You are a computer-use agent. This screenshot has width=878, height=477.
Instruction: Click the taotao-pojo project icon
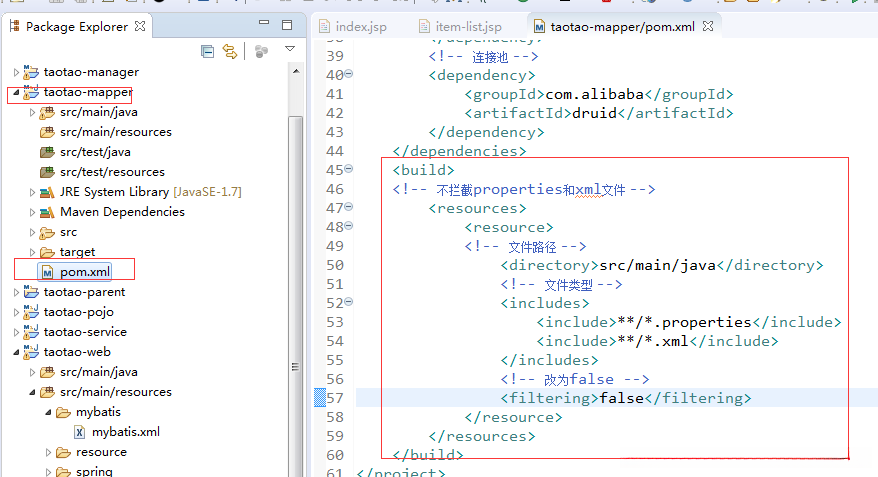[x=31, y=312]
